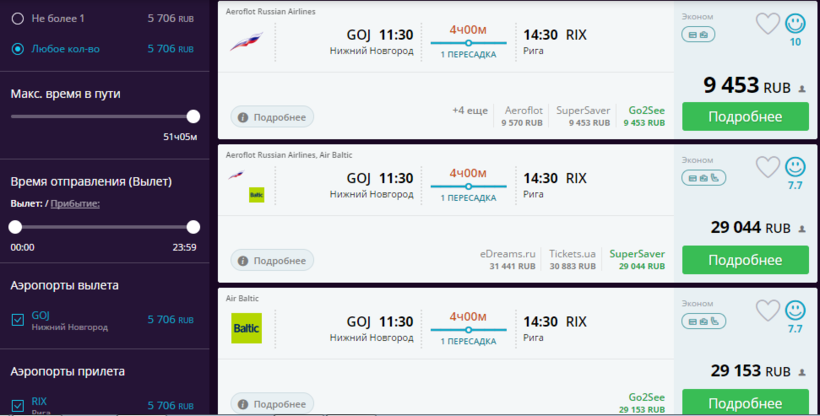This screenshot has width=820, height=416.
Task: Expand details with grey 'Подробнее' on first flight
Action: pyautogui.click(x=272, y=117)
